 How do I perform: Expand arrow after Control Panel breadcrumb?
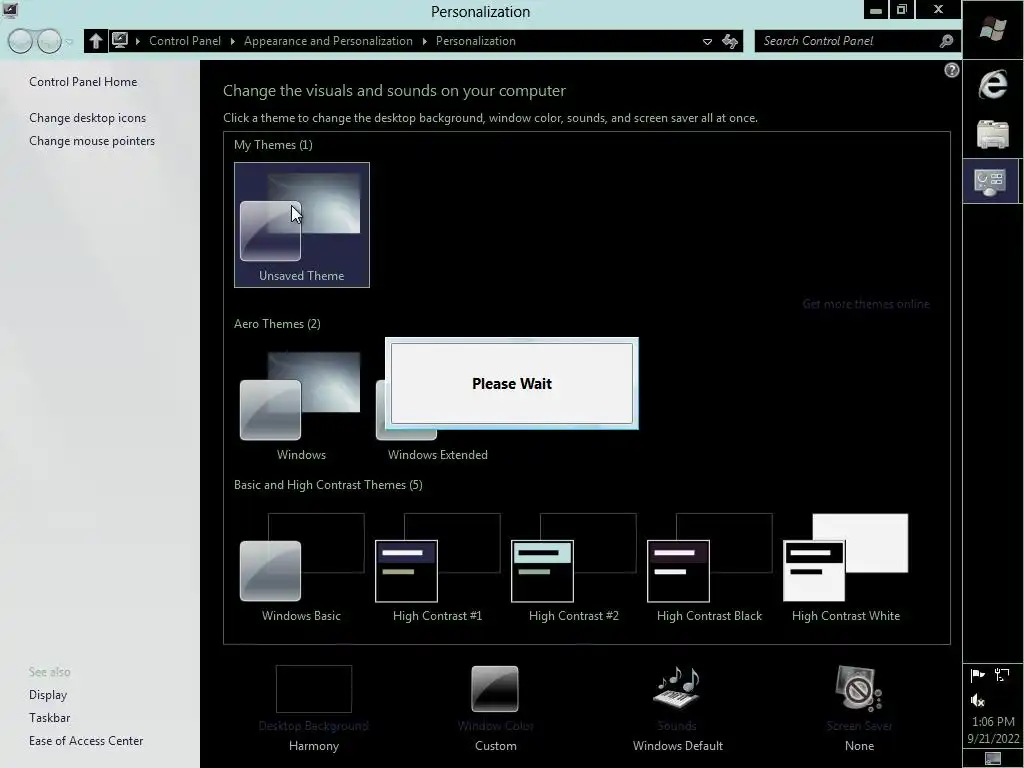click(232, 41)
